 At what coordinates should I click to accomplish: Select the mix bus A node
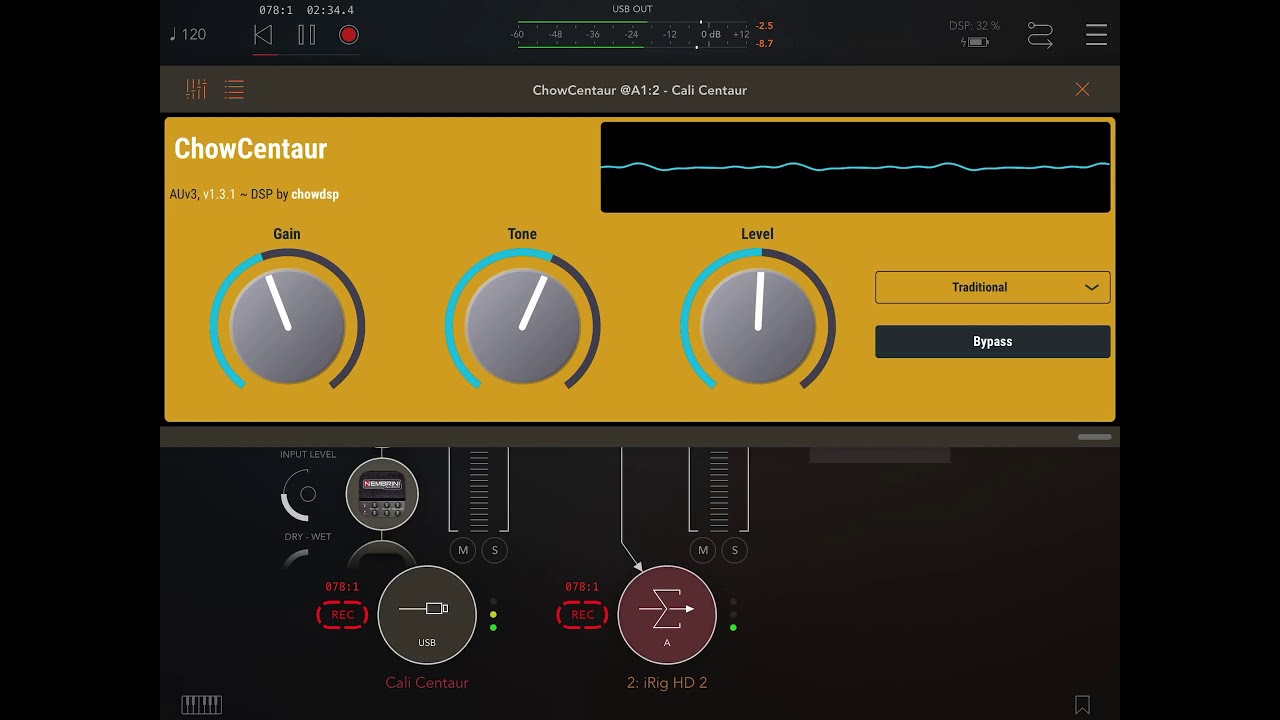coord(667,615)
